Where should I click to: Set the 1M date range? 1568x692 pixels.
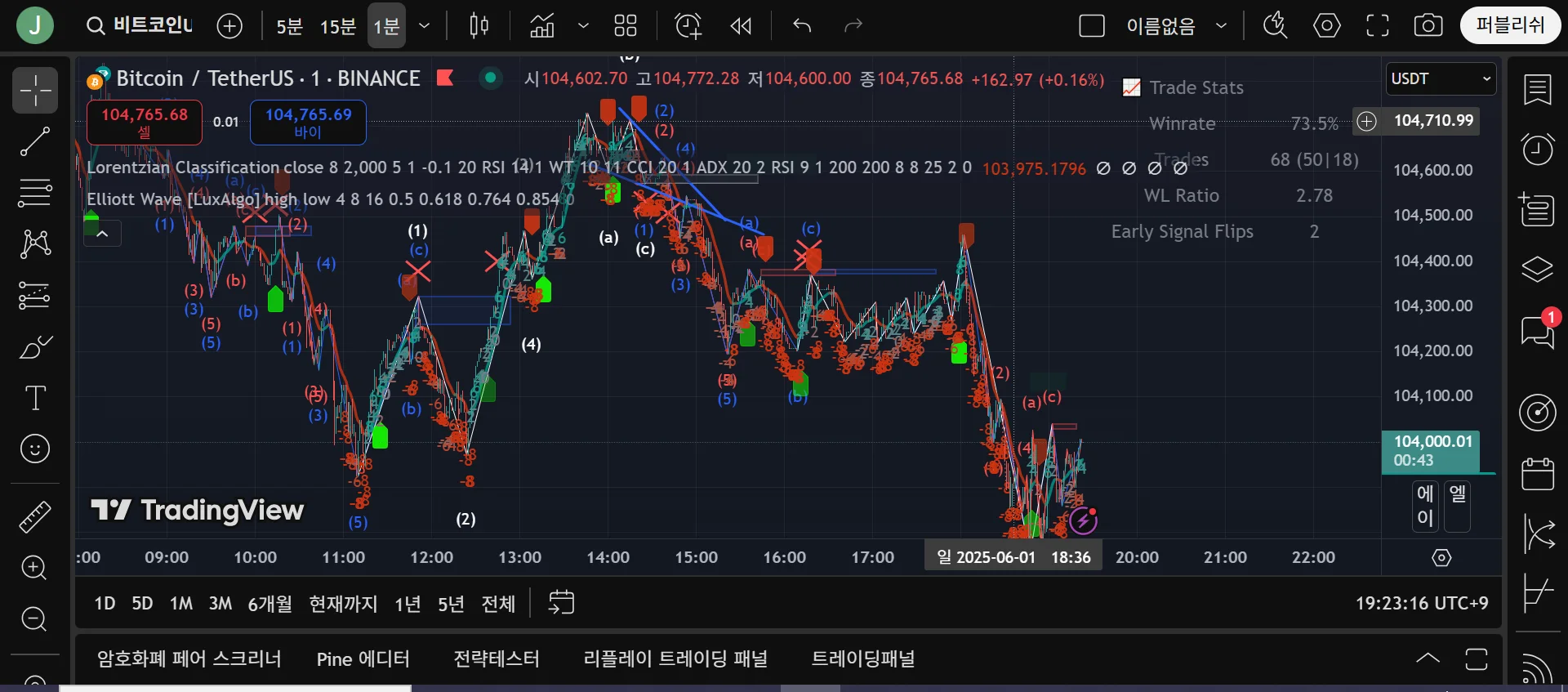click(181, 604)
